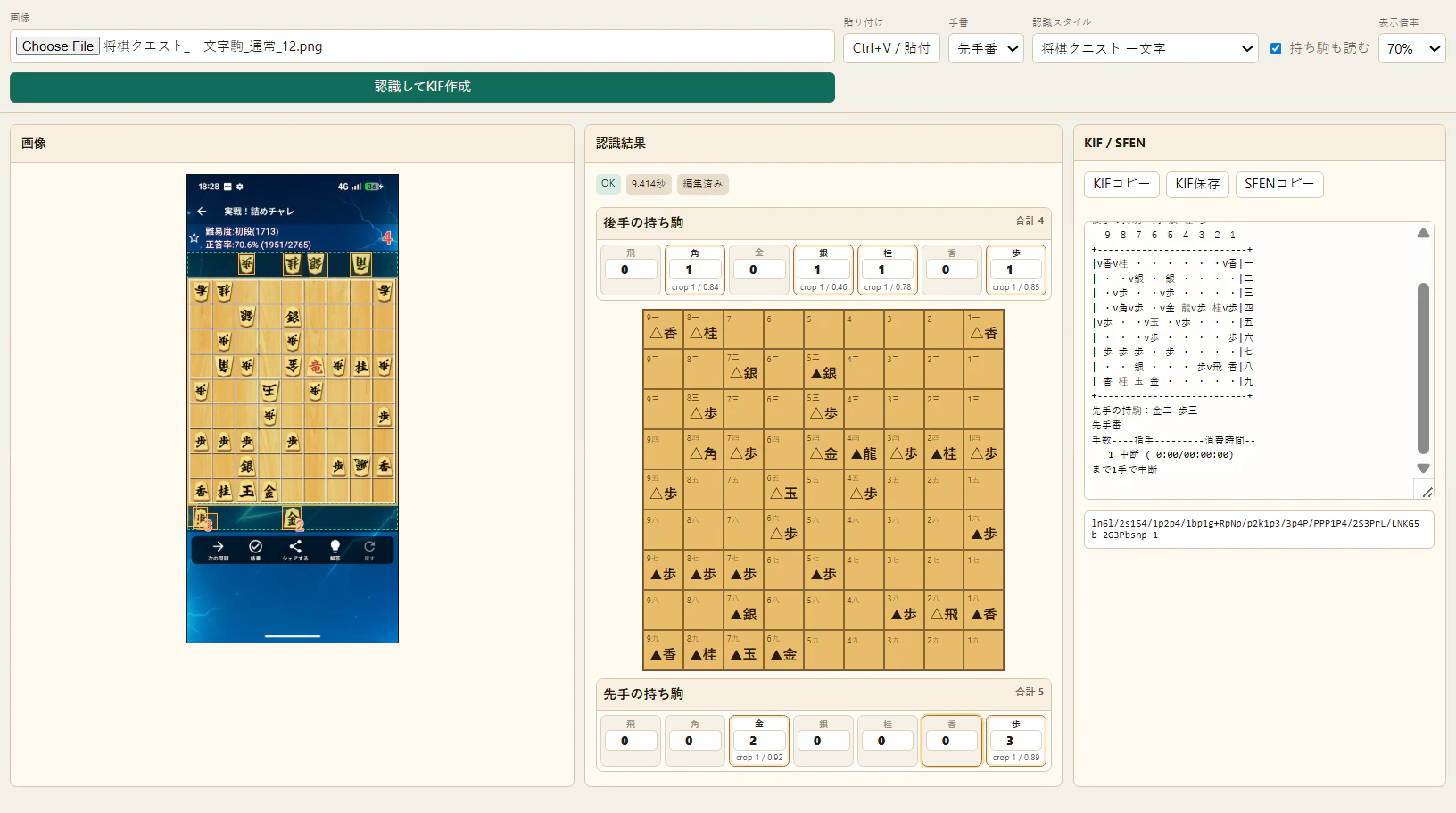Click the 先手 金 count field showing 2
The width and height of the screenshot is (1456, 813).
click(x=759, y=741)
